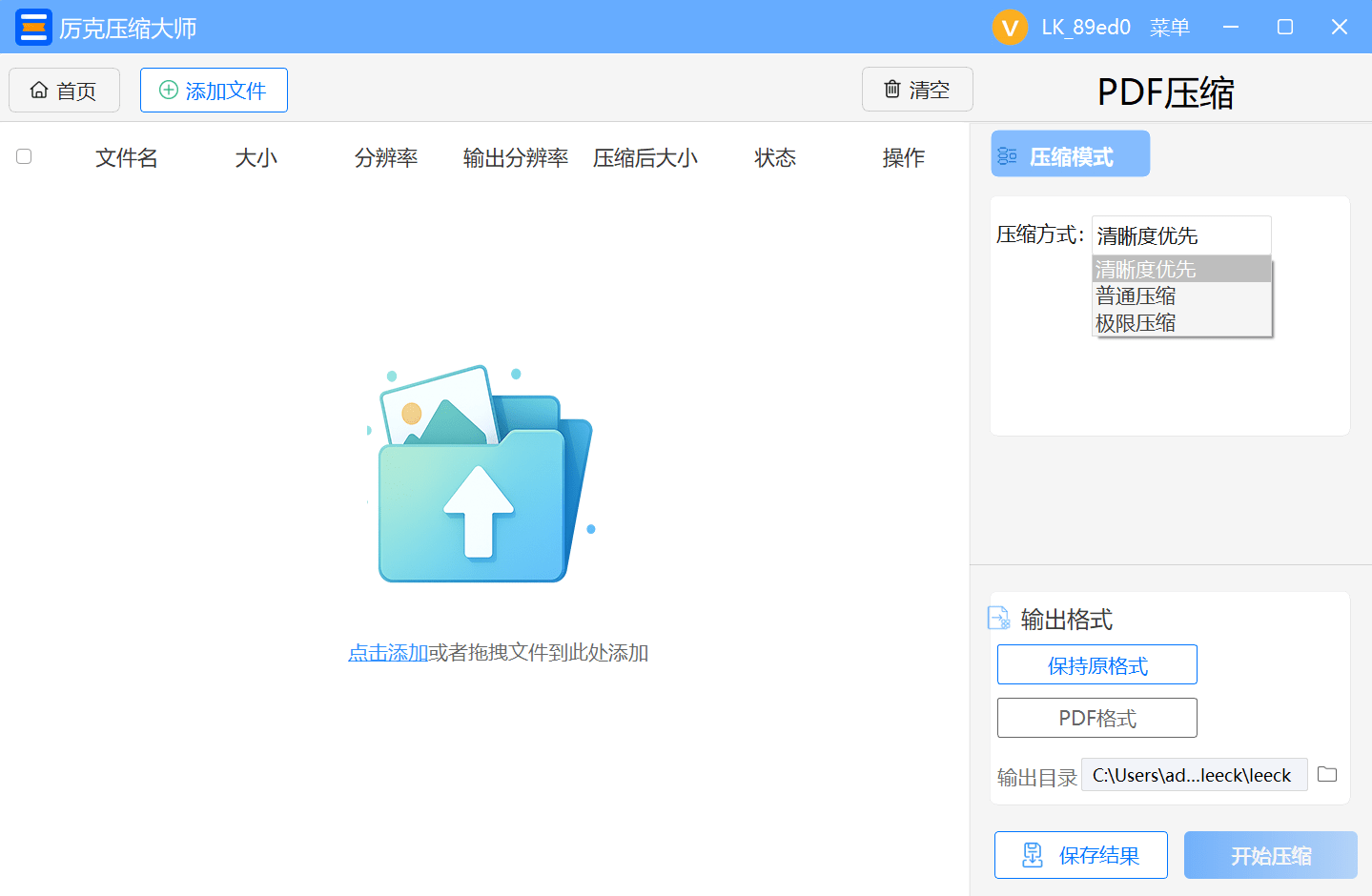Viewport: 1372px width, 896px height.
Task: Click the 压缩后大小 column header
Action: 645,157
